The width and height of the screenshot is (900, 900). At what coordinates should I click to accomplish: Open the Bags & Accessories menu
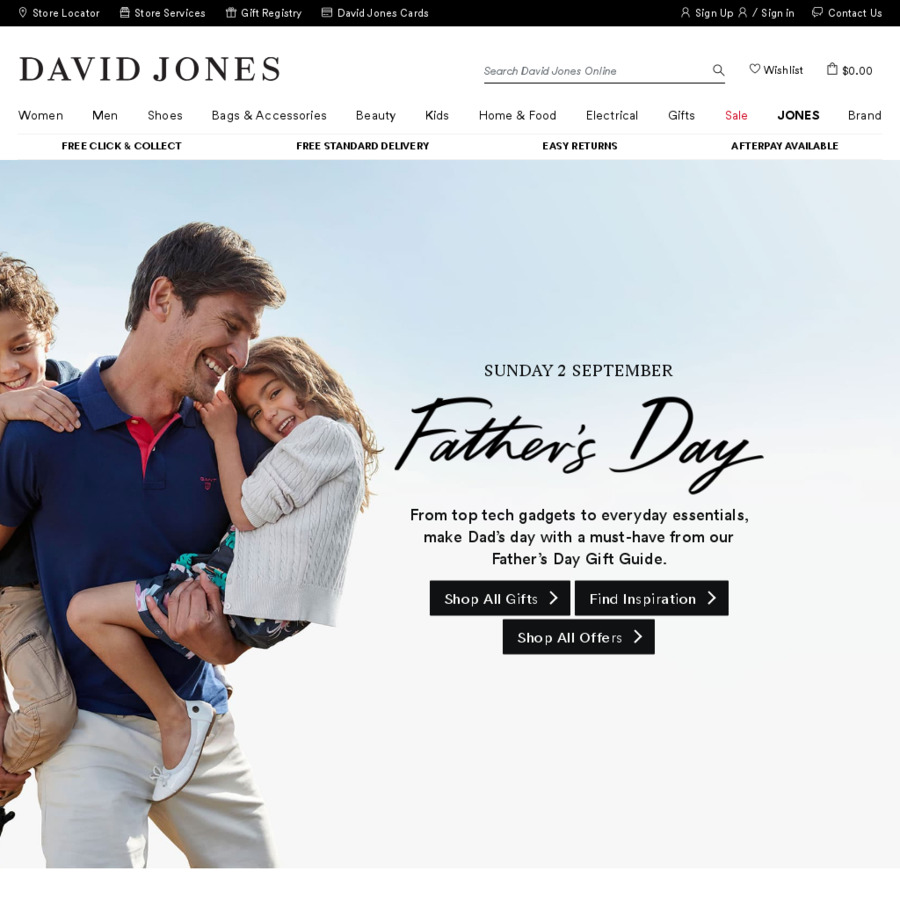(269, 115)
